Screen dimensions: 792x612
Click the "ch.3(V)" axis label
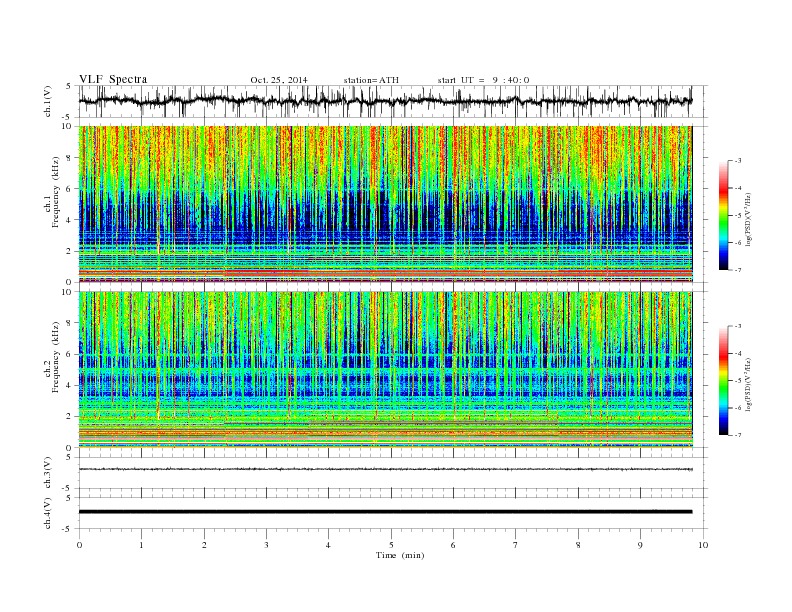click(x=48, y=473)
